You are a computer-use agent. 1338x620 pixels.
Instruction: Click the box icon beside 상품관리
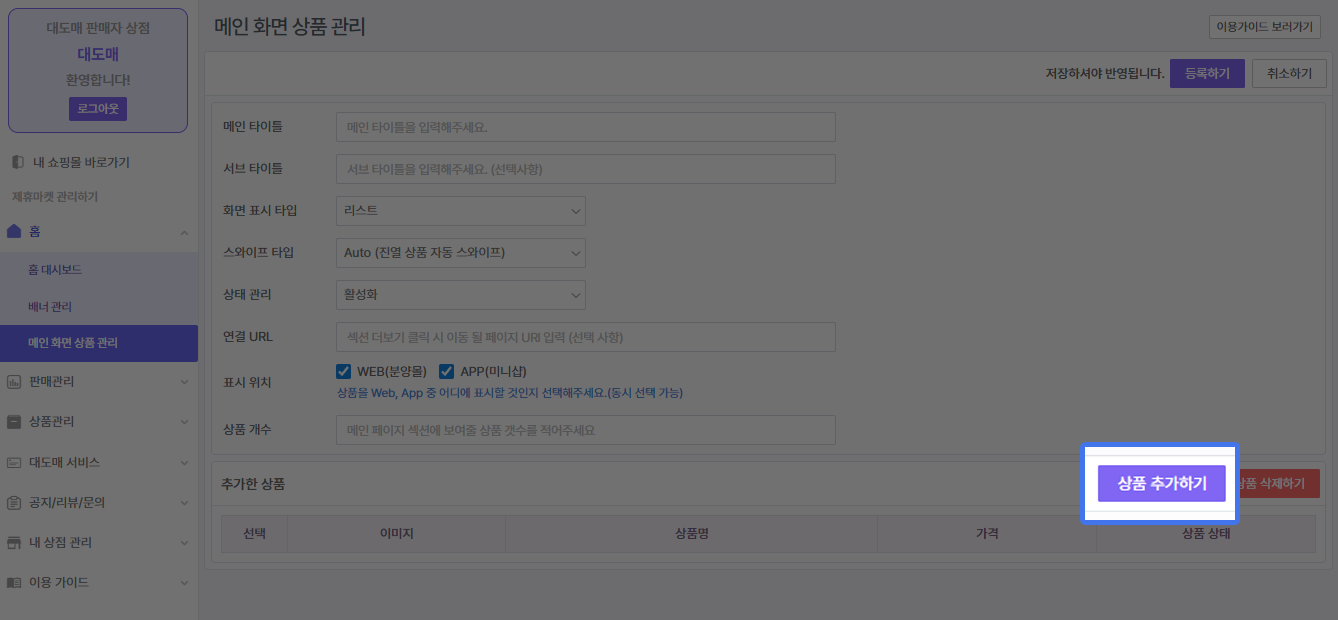14,422
